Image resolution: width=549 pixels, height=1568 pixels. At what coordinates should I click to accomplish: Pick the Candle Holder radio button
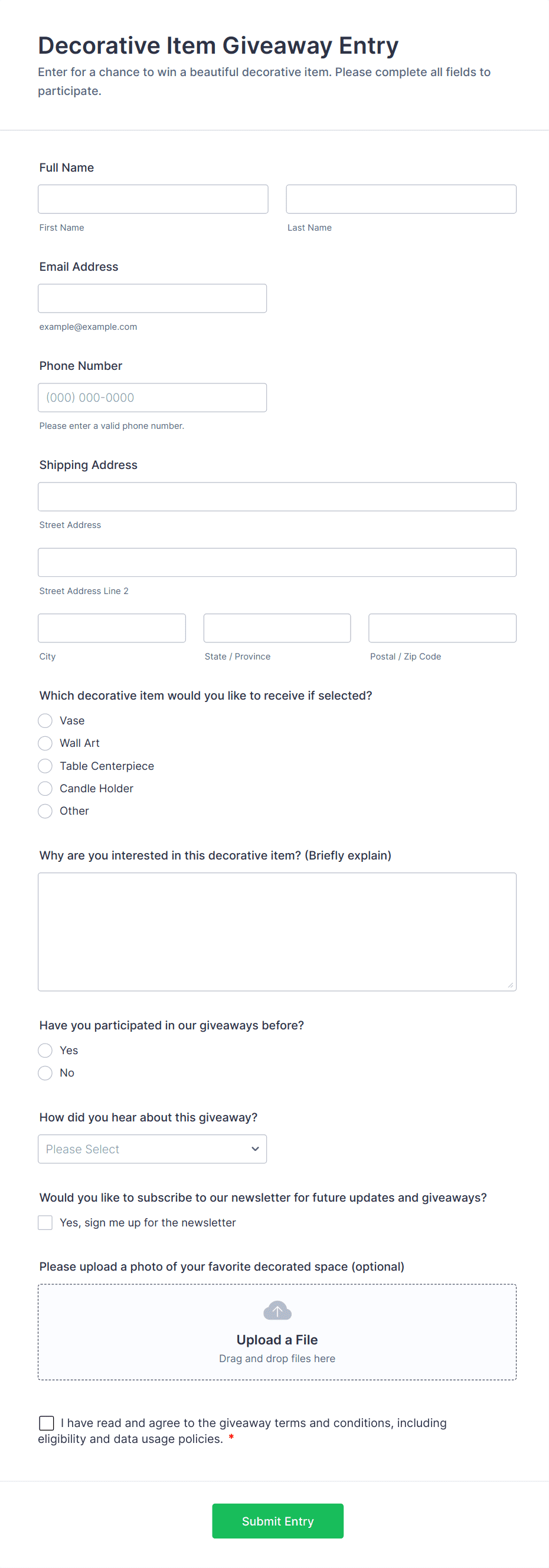(x=45, y=788)
